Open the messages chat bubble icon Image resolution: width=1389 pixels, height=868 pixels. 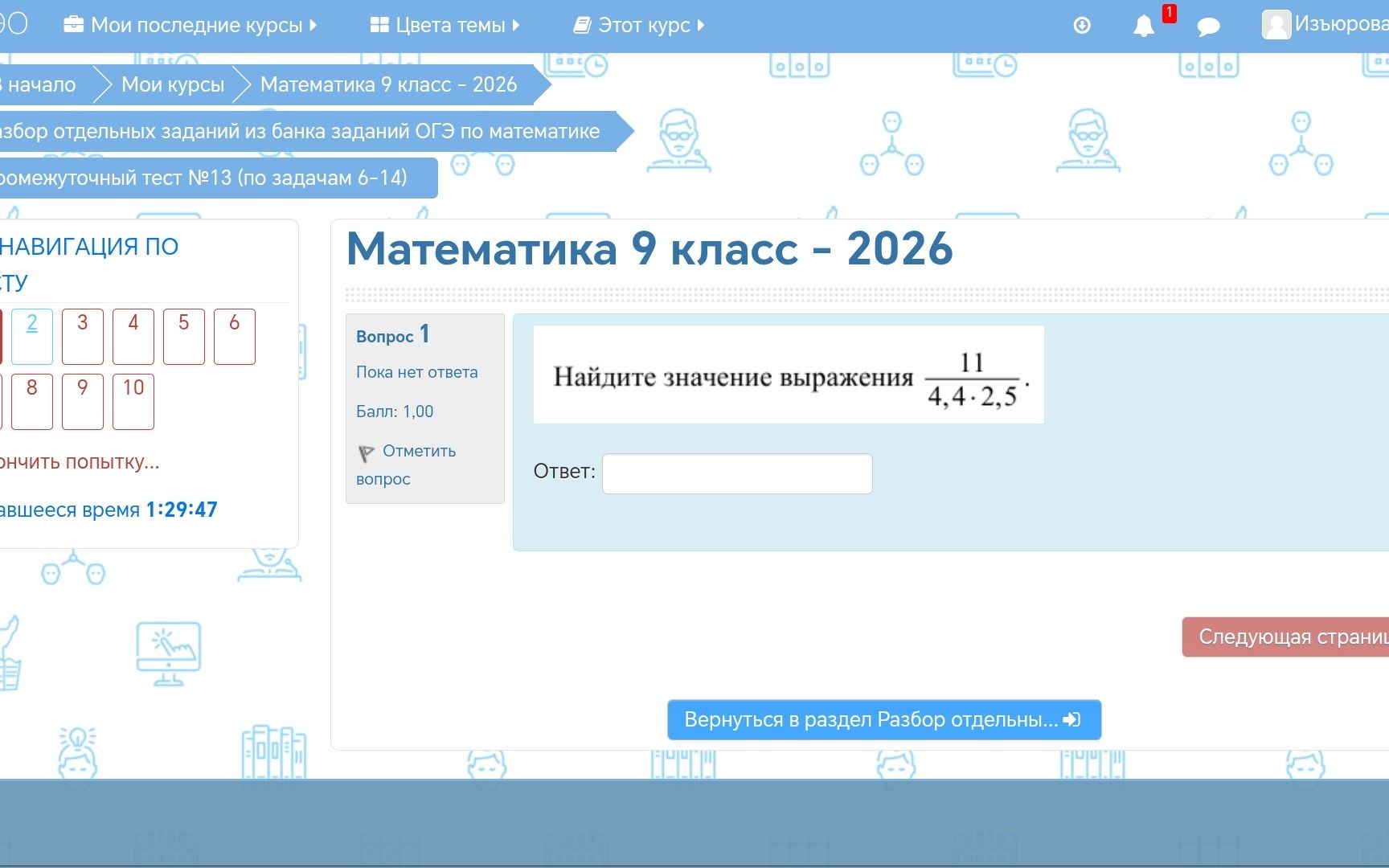1208,27
